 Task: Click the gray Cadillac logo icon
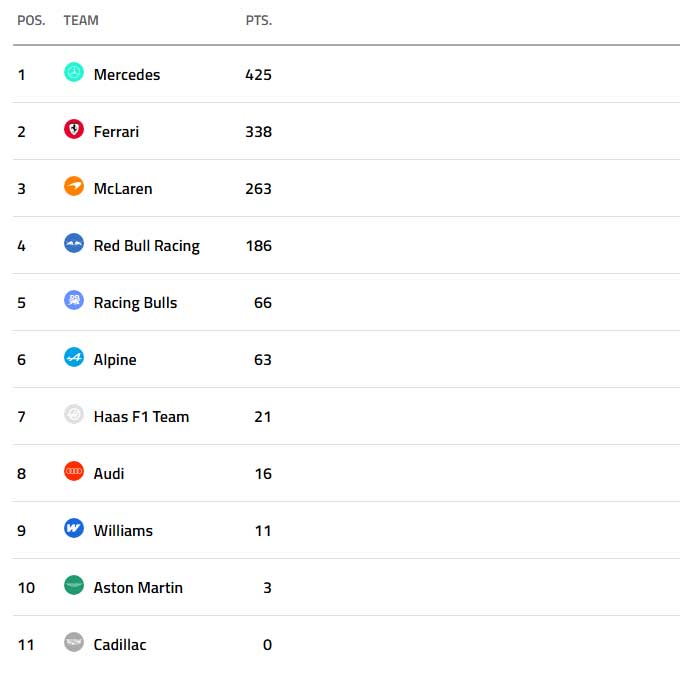point(74,643)
